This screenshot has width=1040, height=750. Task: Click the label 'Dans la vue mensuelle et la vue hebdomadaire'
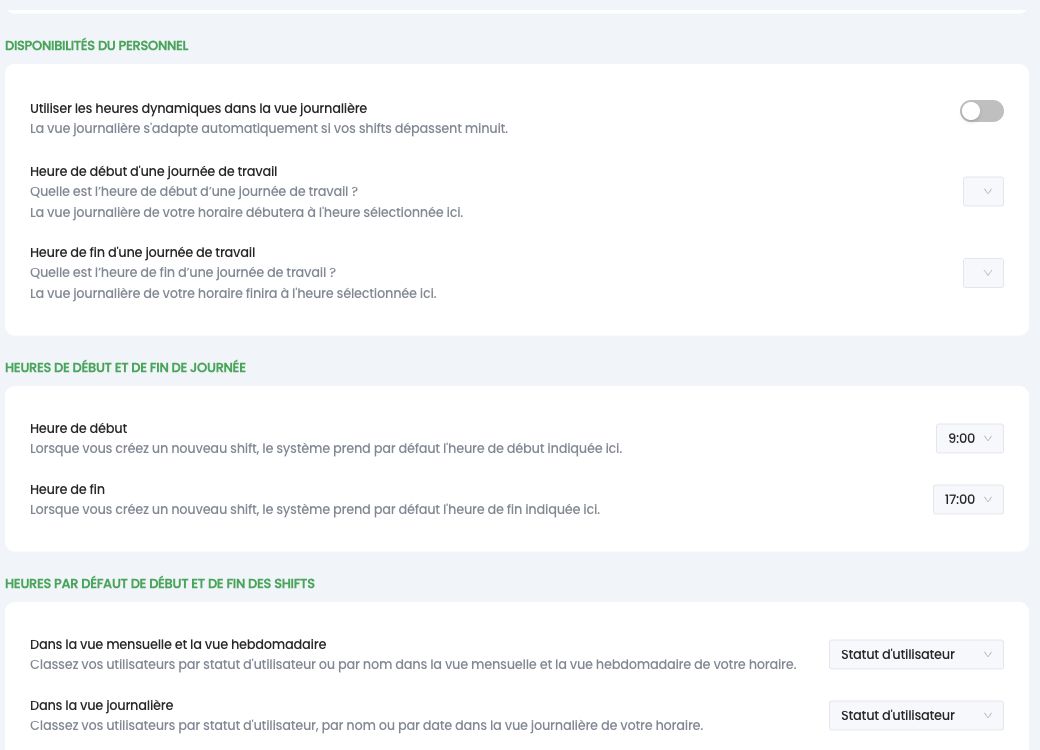coord(178,644)
